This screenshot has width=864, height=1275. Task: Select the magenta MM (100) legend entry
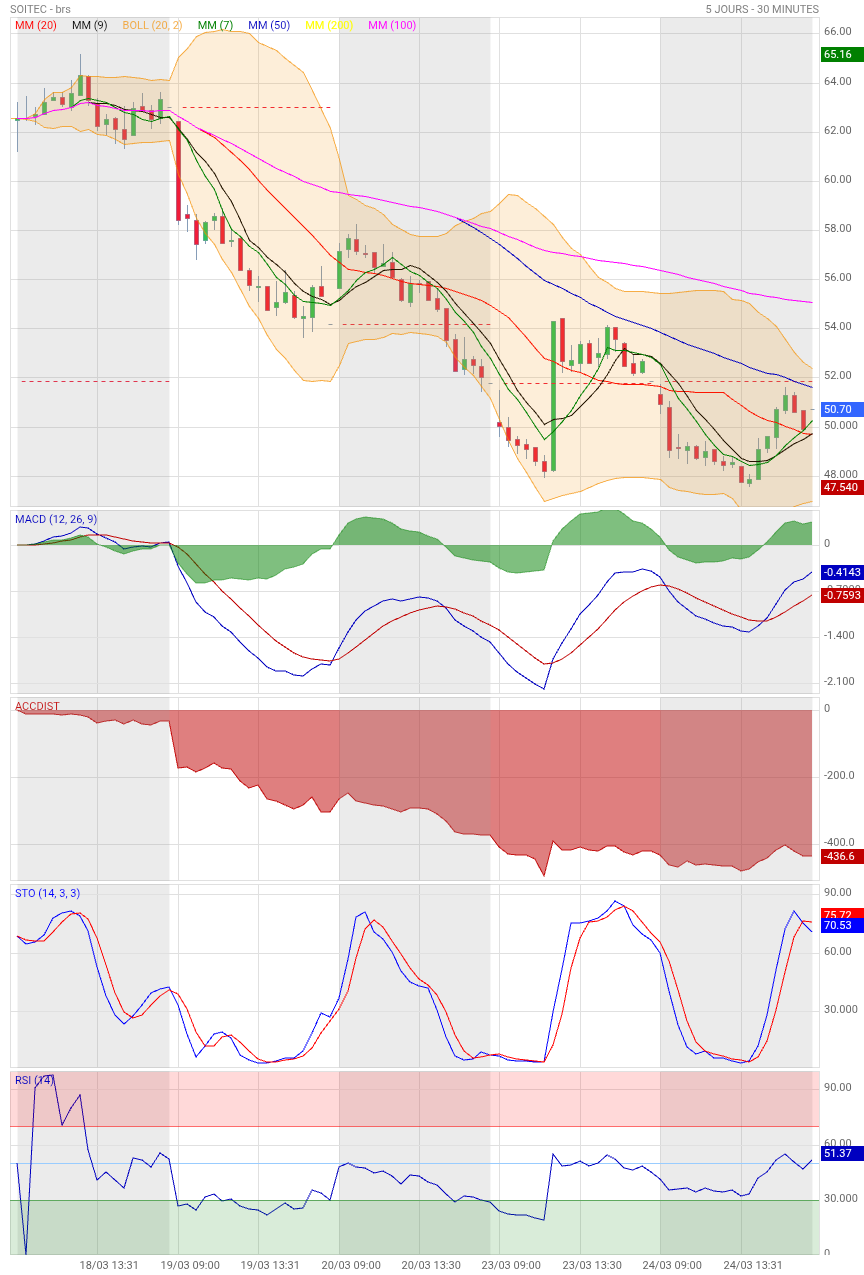tap(392, 25)
